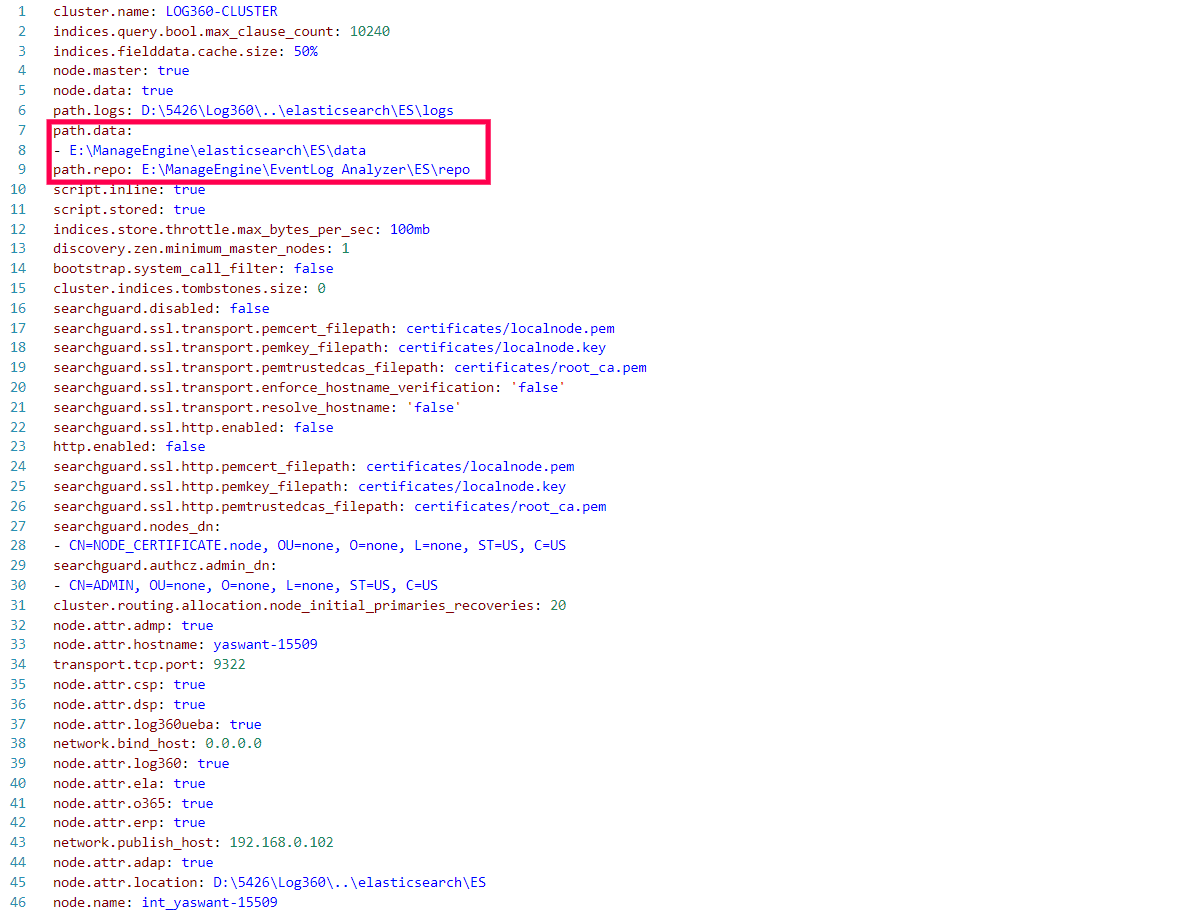The width and height of the screenshot is (1178, 912).
Task: Select the highlighted path.data block
Action: 270,149
